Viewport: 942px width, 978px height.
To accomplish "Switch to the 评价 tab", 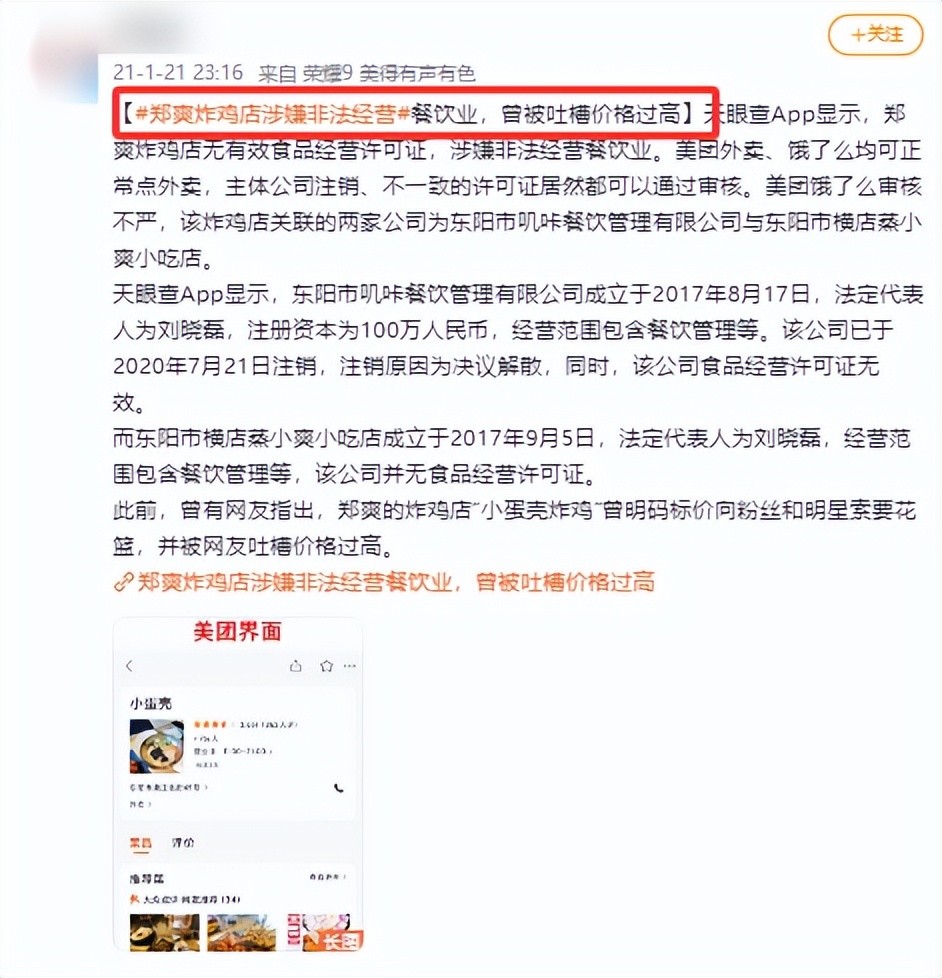I will coord(183,843).
